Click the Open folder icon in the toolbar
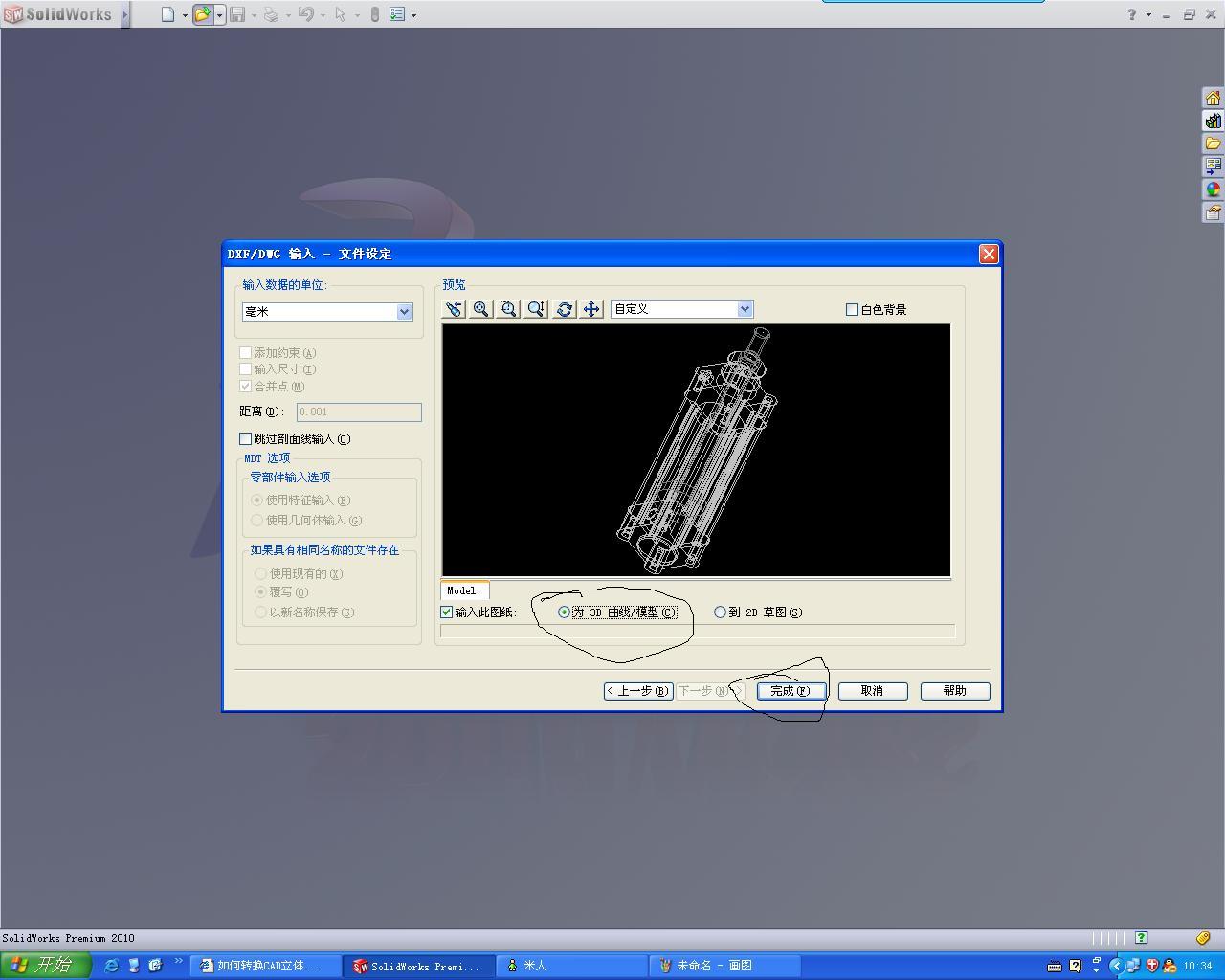 coord(202,14)
